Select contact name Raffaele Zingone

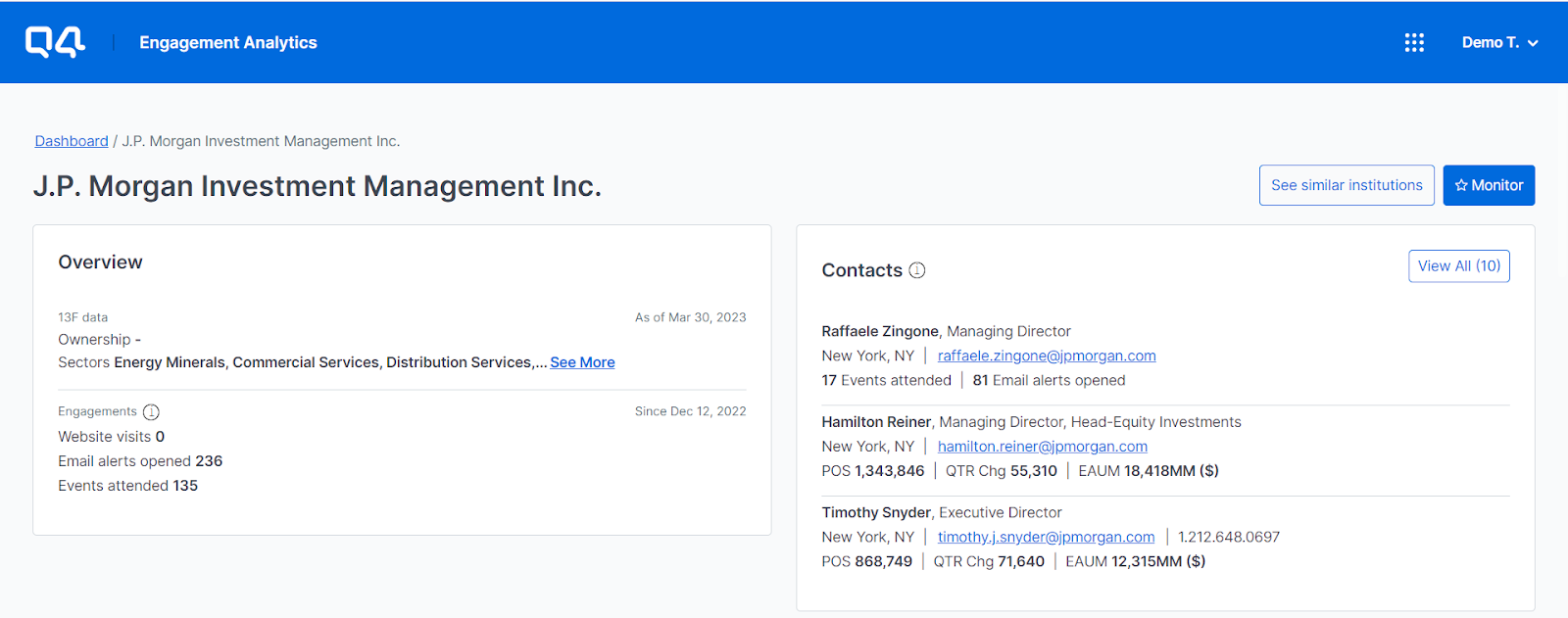tap(880, 331)
